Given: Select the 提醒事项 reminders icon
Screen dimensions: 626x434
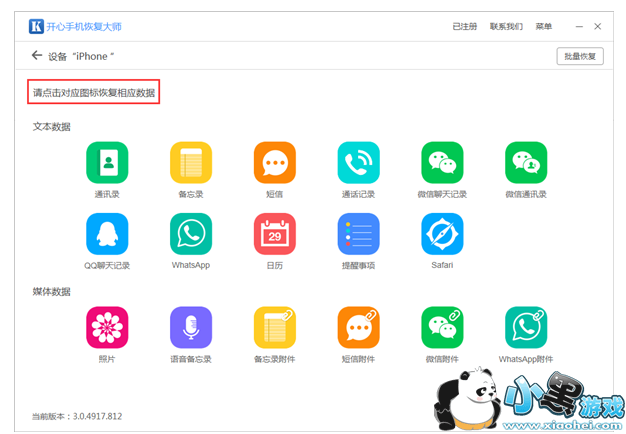Looking at the screenshot, I should (359, 234).
